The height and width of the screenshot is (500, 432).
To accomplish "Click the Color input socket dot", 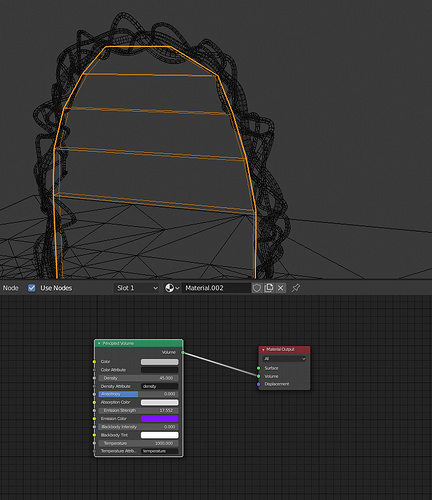I will 94,362.
